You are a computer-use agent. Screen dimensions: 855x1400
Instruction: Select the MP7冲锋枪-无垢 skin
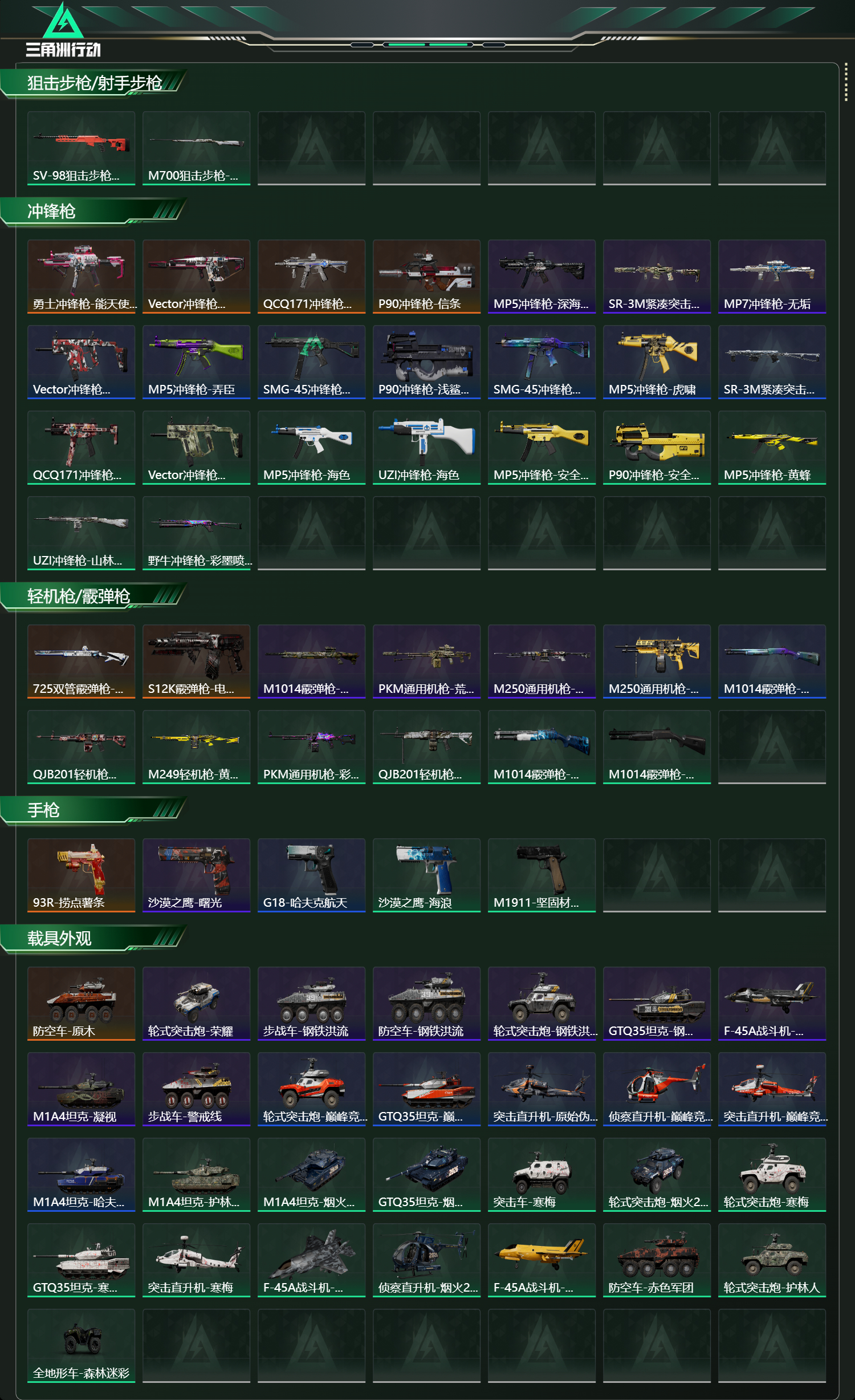click(772, 277)
